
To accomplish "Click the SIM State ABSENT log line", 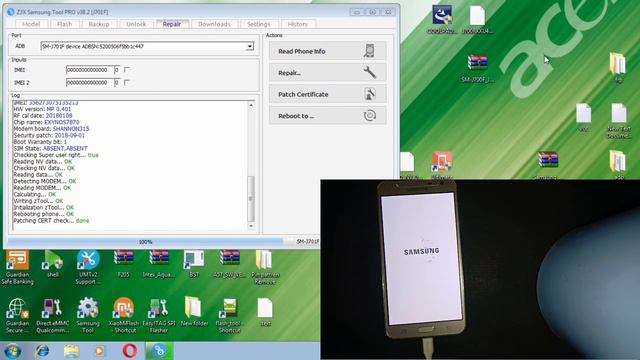I will [x=50, y=148].
